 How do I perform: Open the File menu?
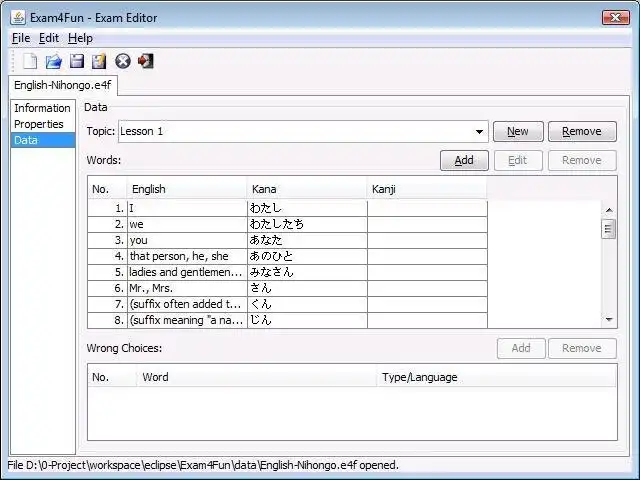21,38
